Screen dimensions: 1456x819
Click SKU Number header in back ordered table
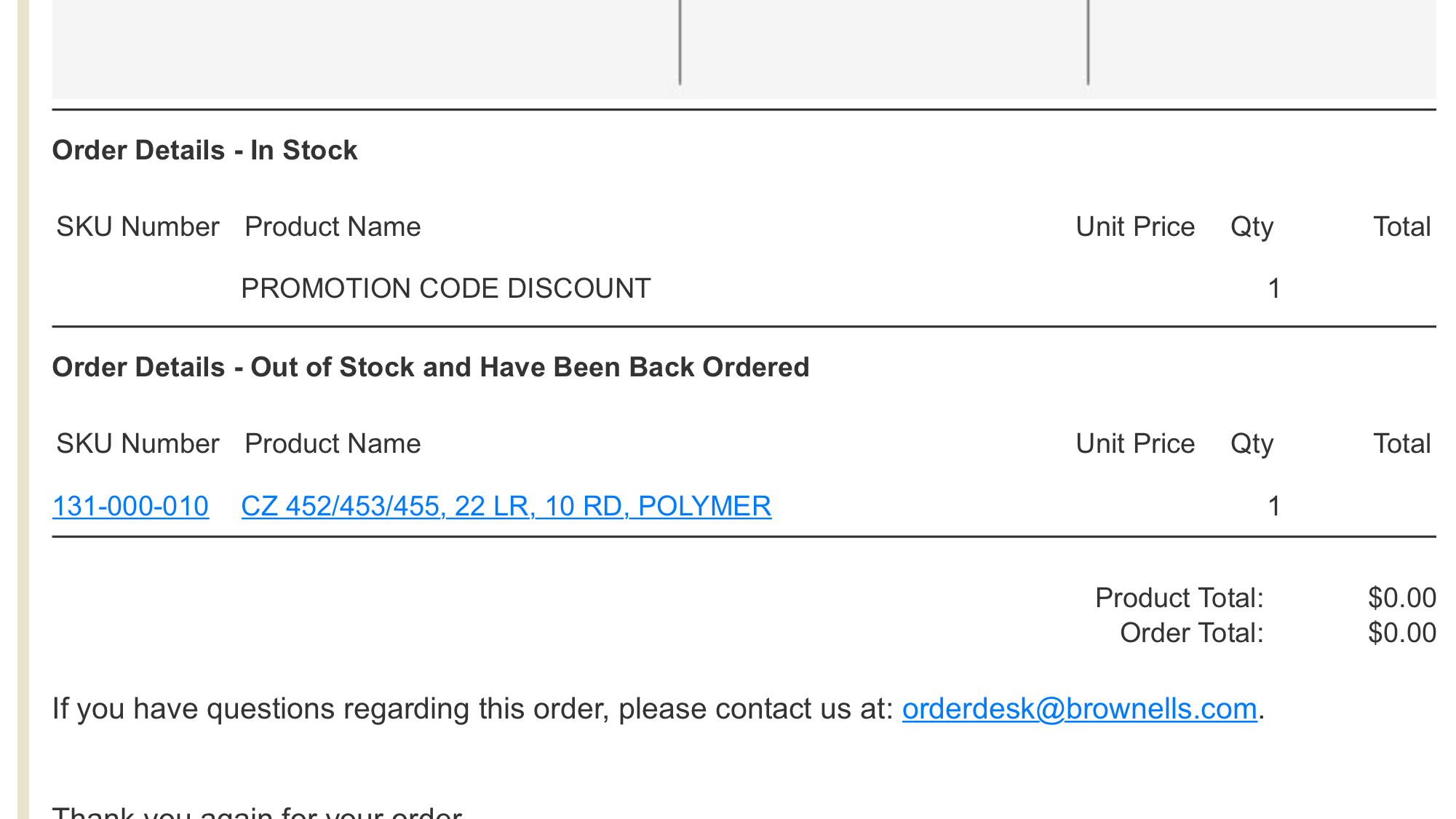pyautogui.click(x=138, y=443)
